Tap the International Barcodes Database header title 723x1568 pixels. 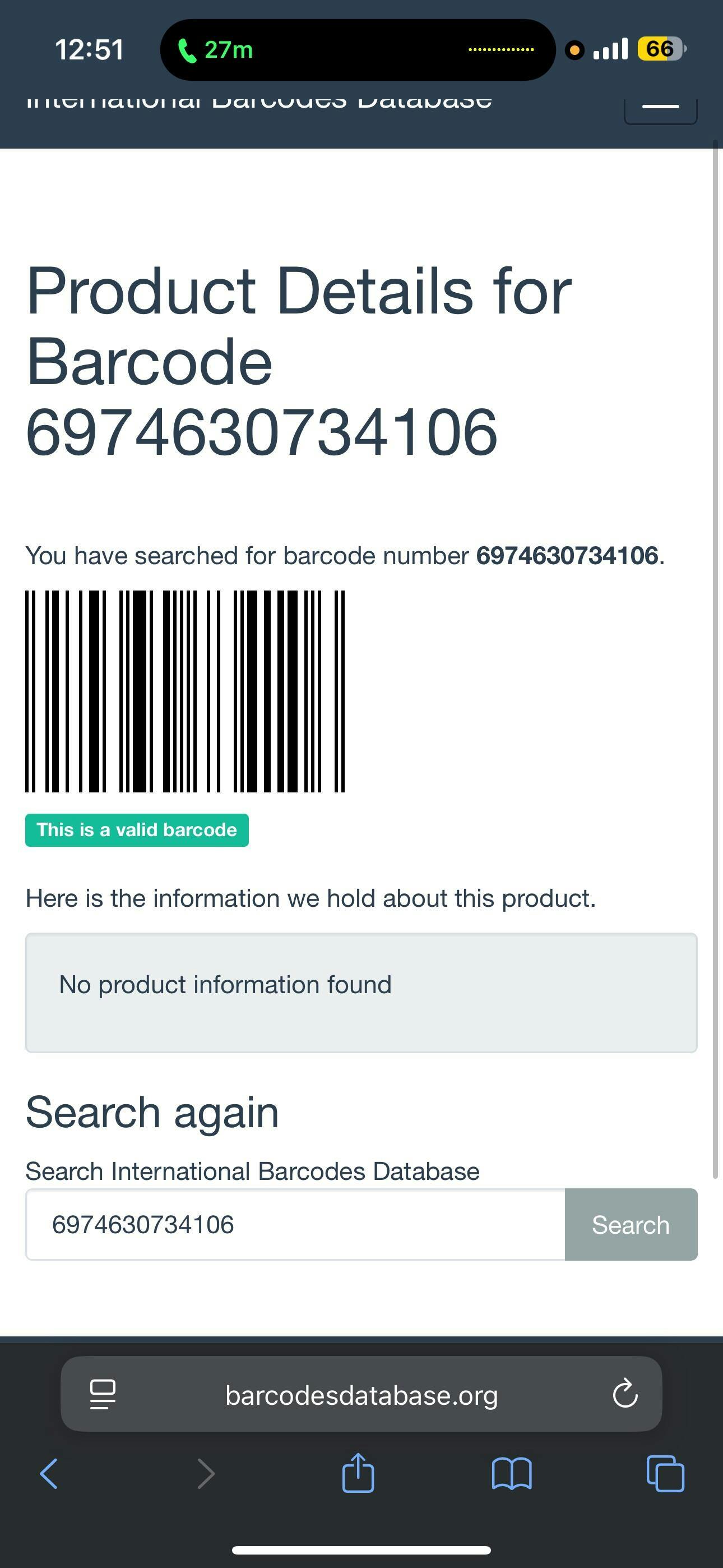[259, 102]
